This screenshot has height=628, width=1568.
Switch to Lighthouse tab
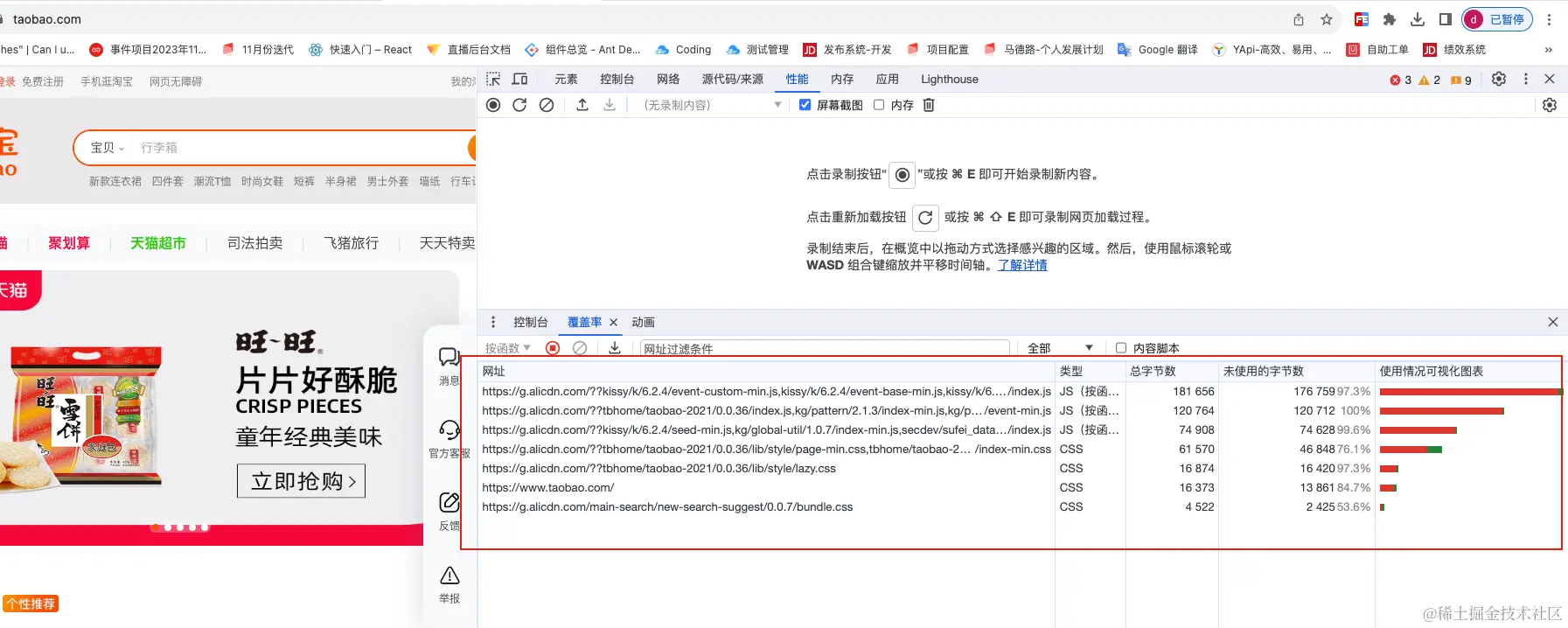(x=950, y=79)
